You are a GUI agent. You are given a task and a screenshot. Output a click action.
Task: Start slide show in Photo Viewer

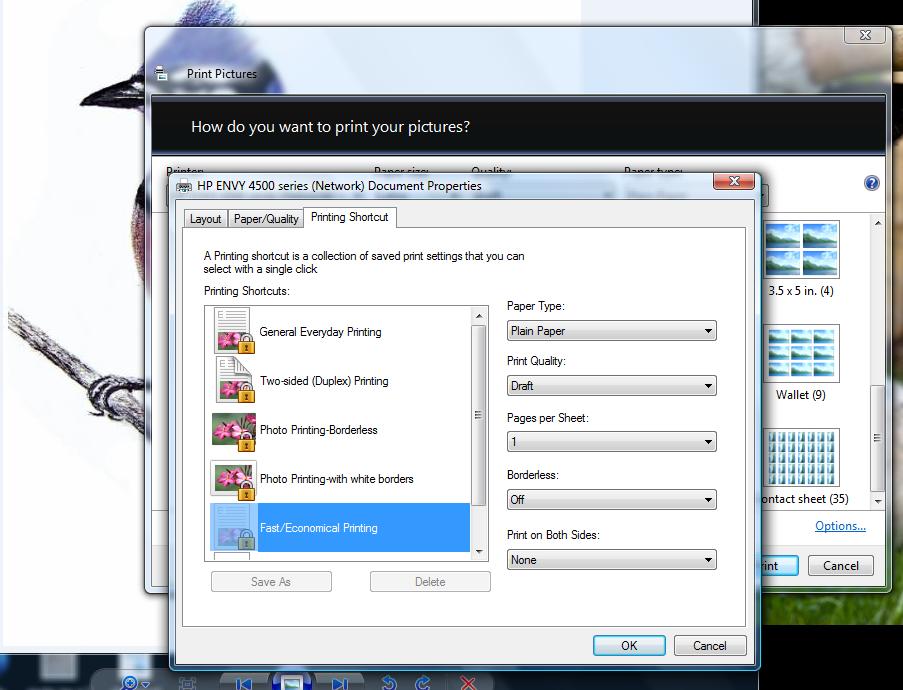point(291,683)
